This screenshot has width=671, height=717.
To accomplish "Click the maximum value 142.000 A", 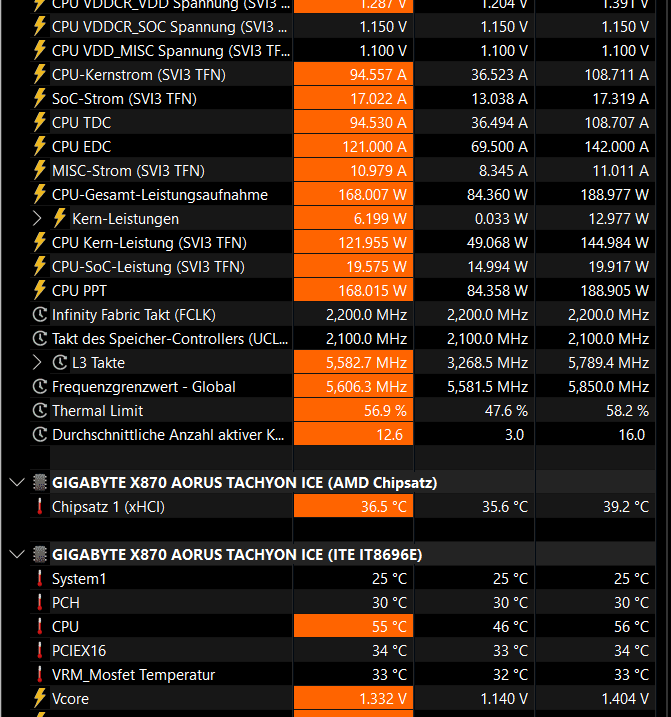I will (x=616, y=147).
